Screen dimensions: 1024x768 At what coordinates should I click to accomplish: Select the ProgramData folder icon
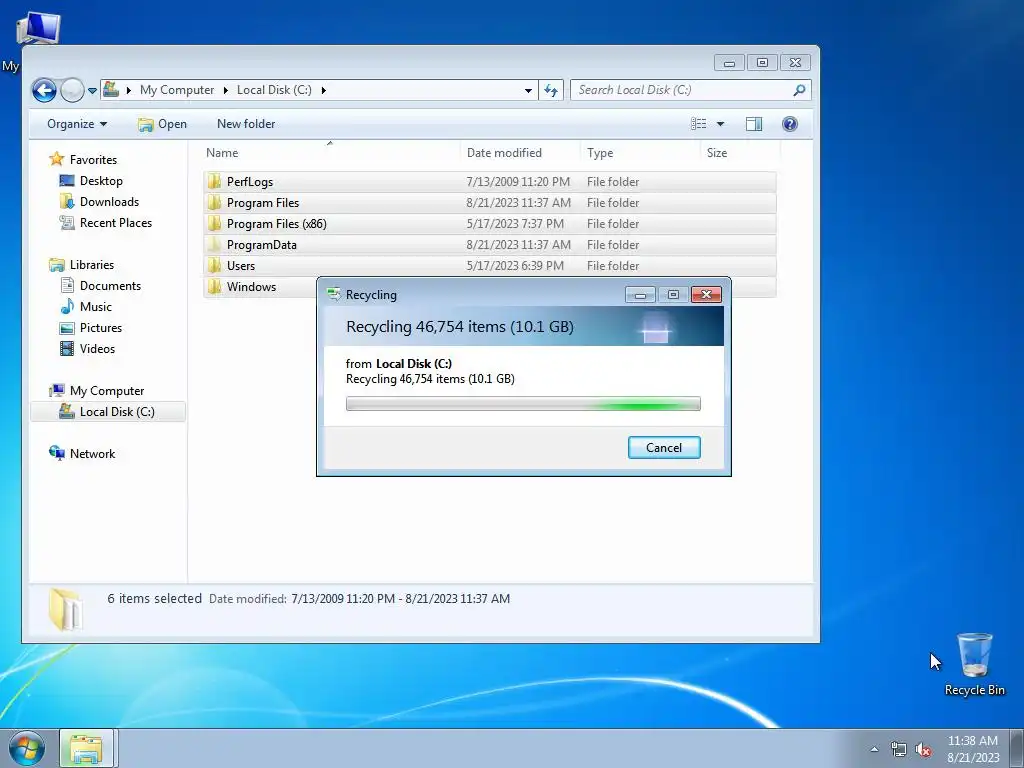214,244
